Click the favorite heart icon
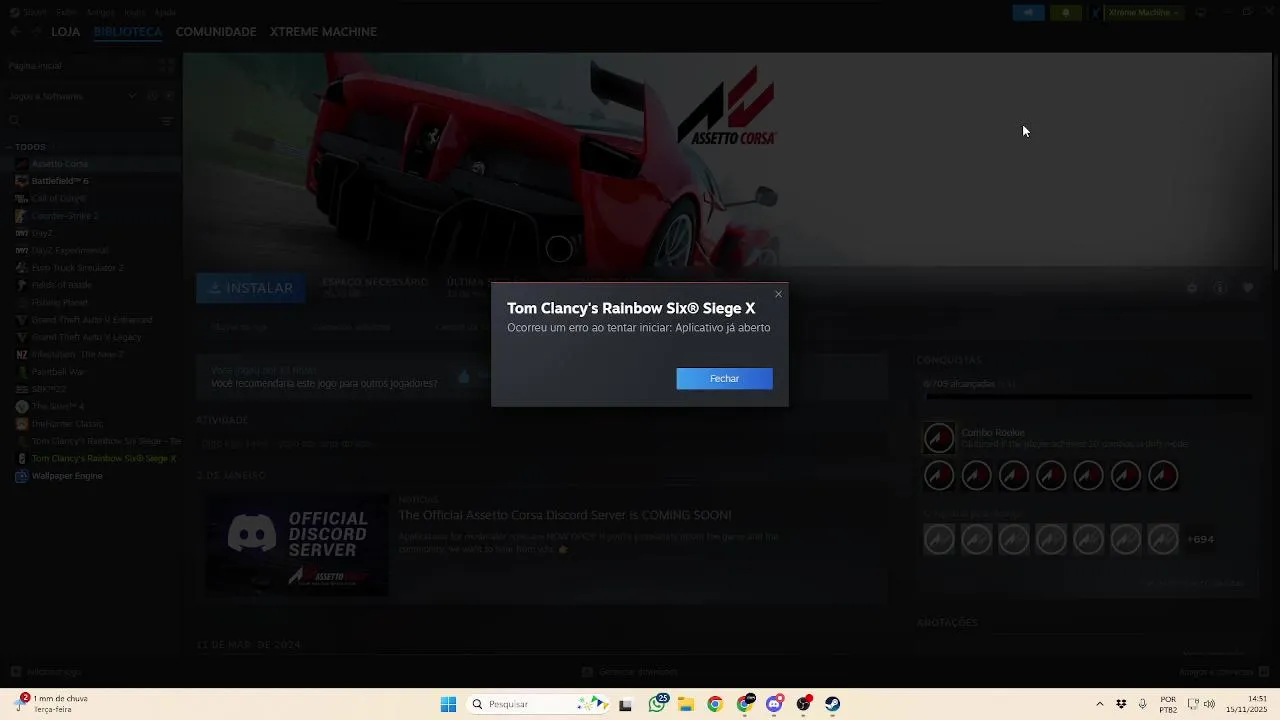 [1248, 288]
